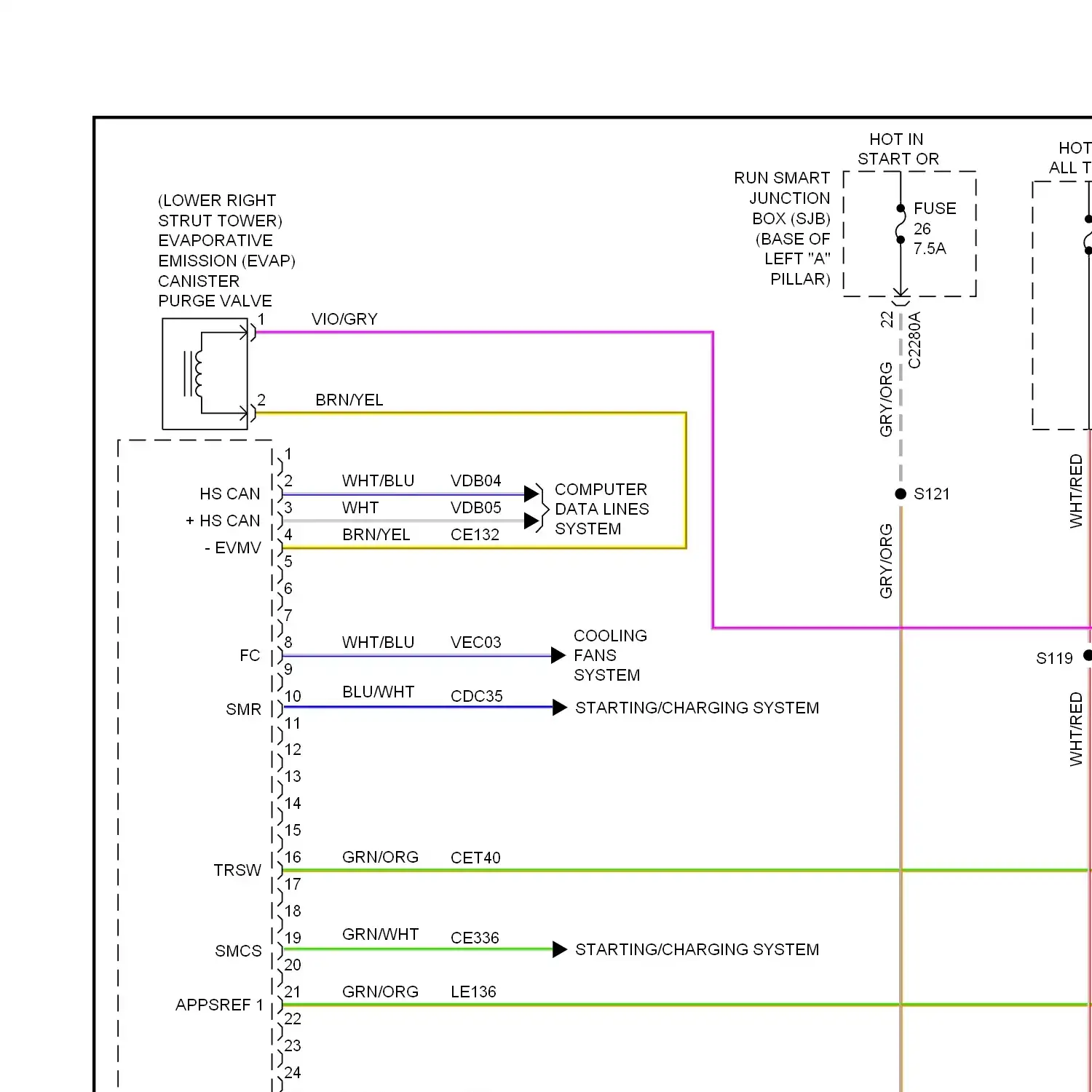
Task: Click the SMR pin label
Action: 243,709
